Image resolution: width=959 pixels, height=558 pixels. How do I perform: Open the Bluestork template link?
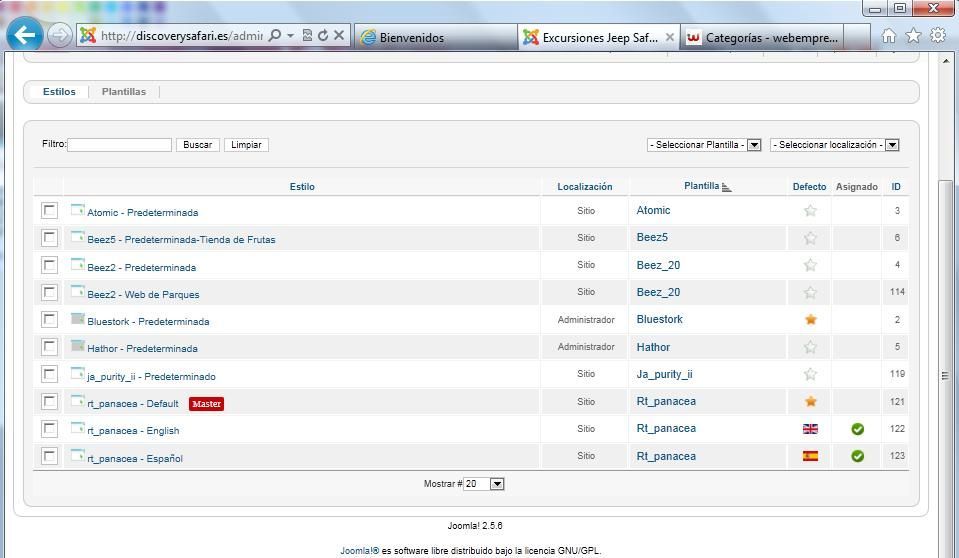point(659,319)
